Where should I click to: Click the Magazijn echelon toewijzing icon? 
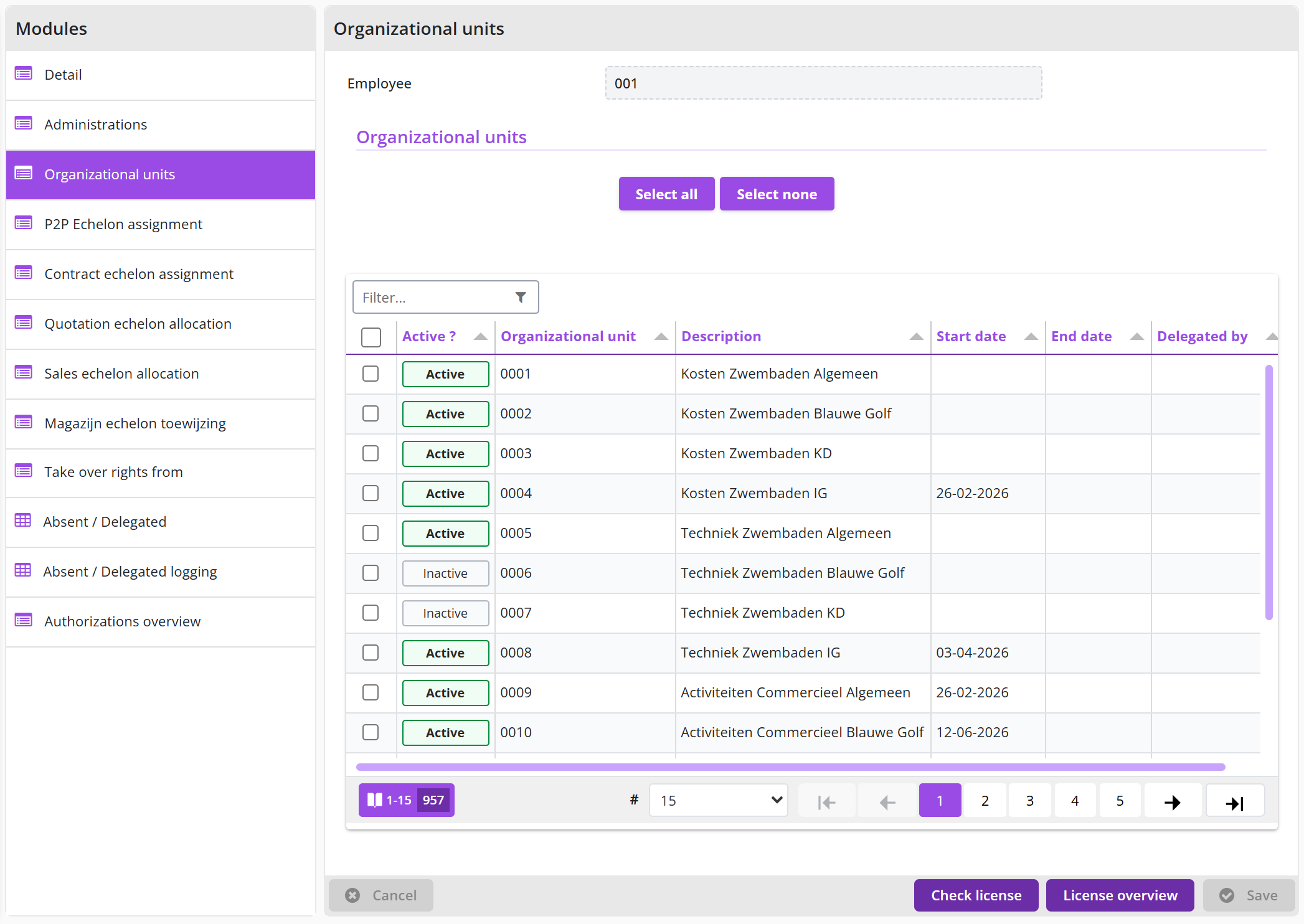click(24, 423)
